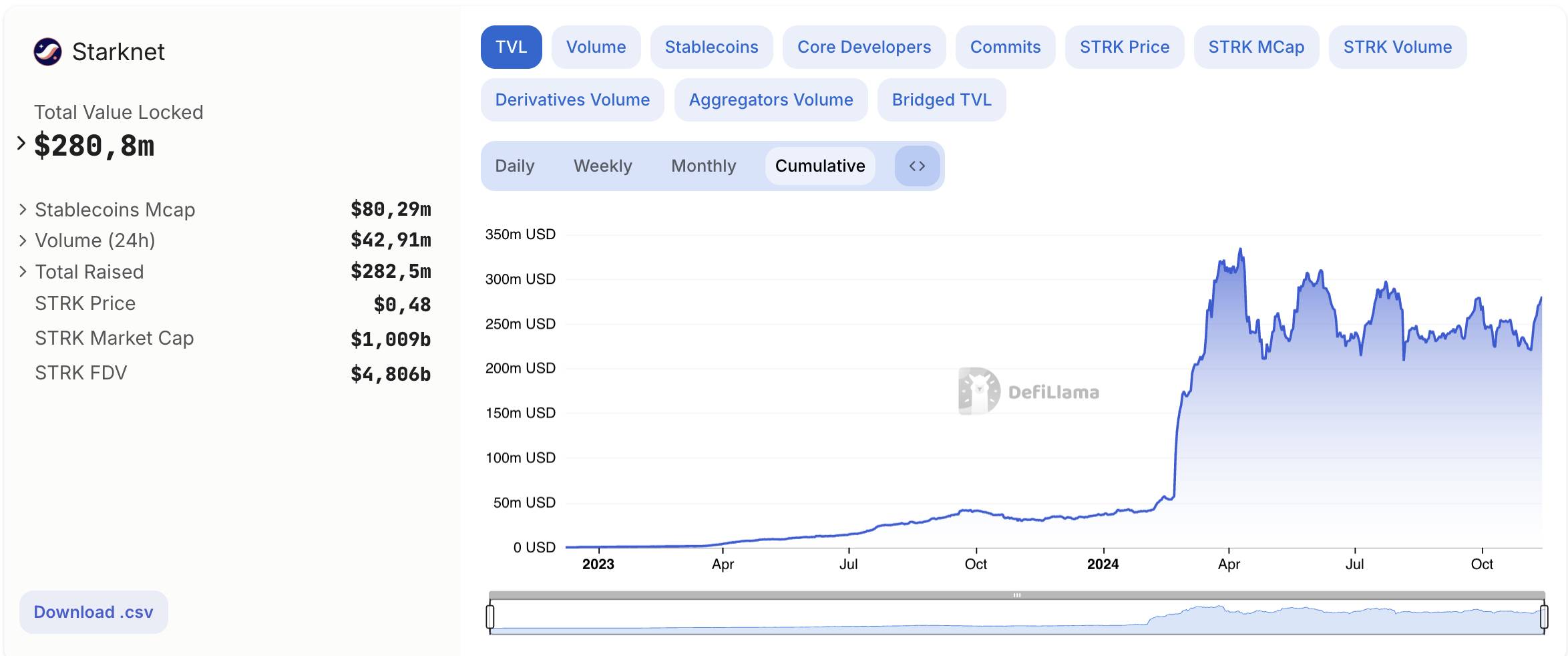Download the .csv data file
The image size is (1568, 656).
click(93, 612)
